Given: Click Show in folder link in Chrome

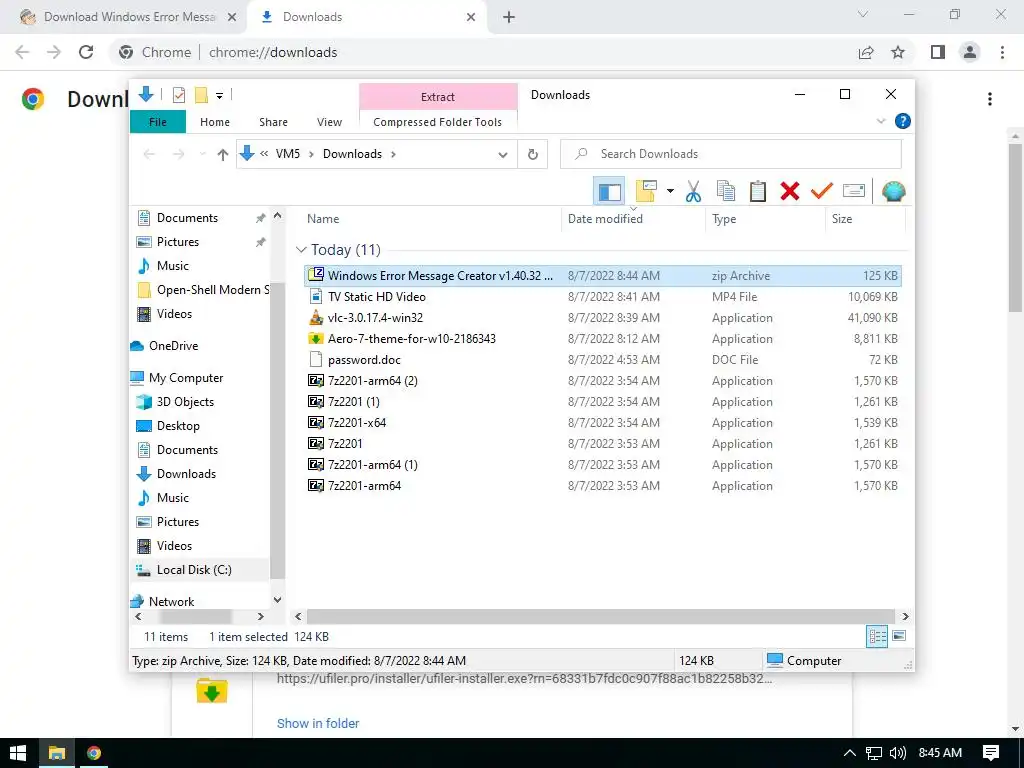Looking at the screenshot, I should [318, 723].
